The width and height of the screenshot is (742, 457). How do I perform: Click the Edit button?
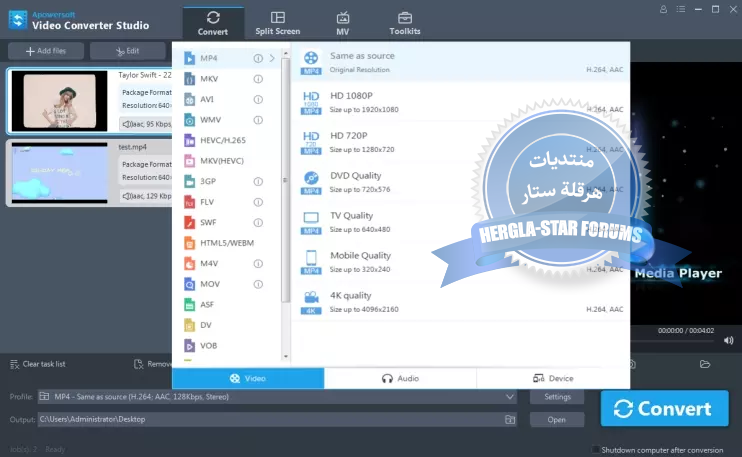(x=128, y=51)
